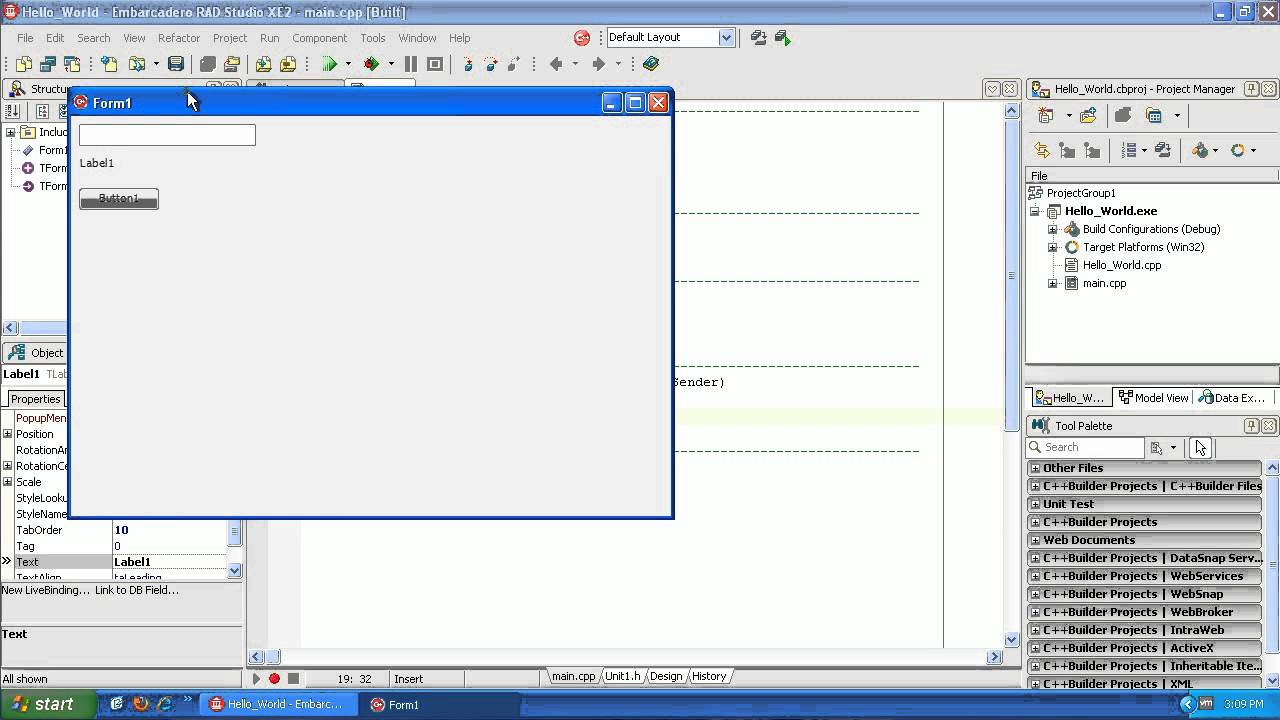The width and height of the screenshot is (1280, 720).
Task: Click the Run Without Debugging icon
Action: [371, 64]
